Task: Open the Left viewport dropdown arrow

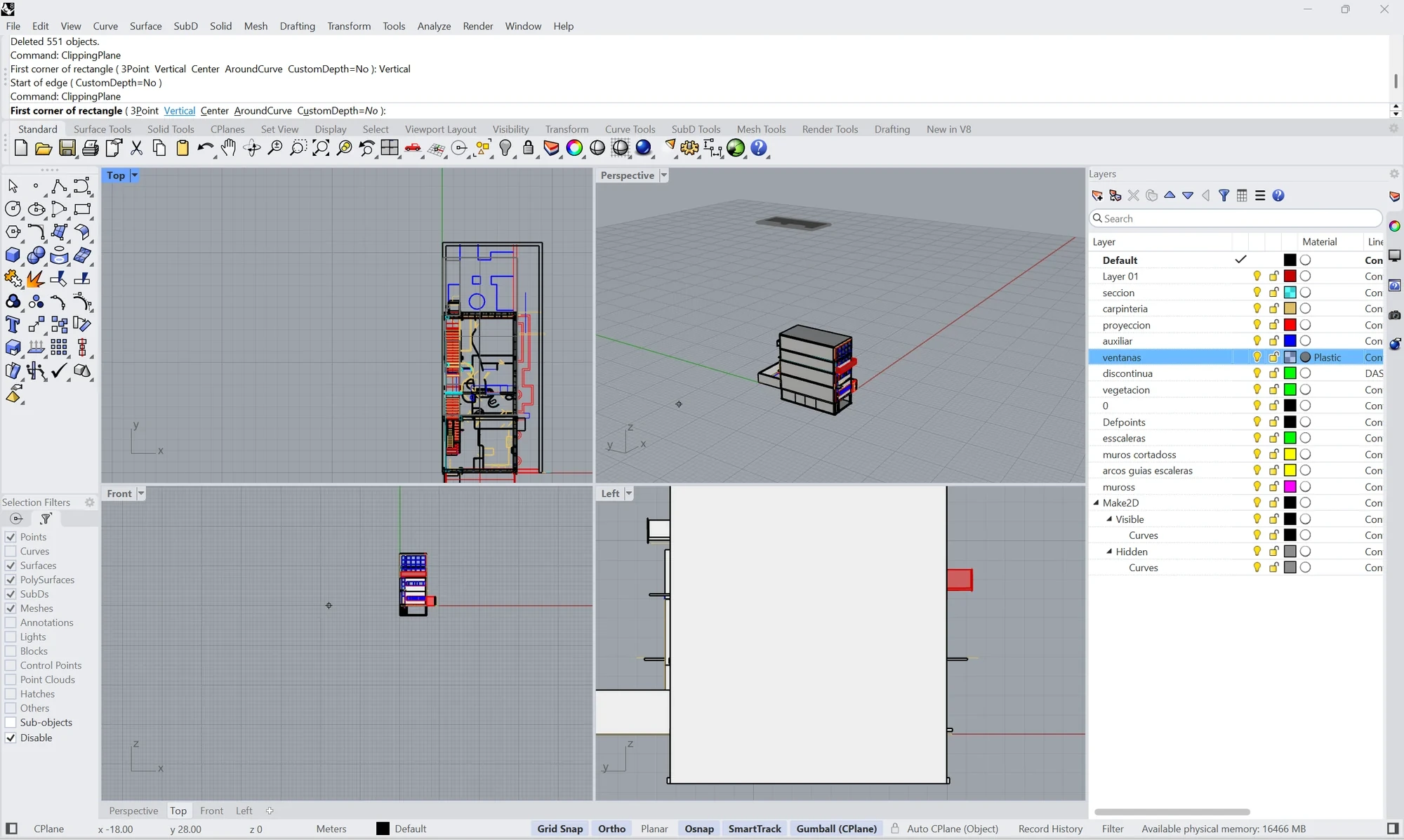Action: (x=629, y=493)
